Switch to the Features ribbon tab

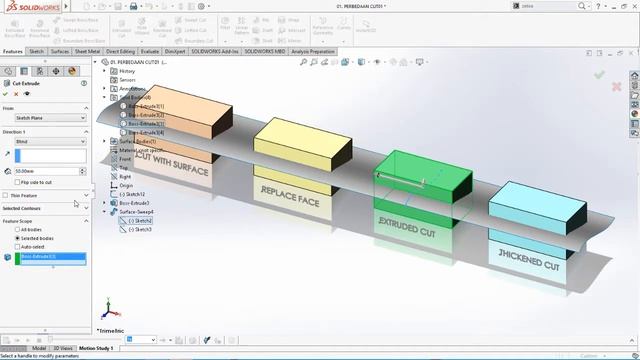13,51
